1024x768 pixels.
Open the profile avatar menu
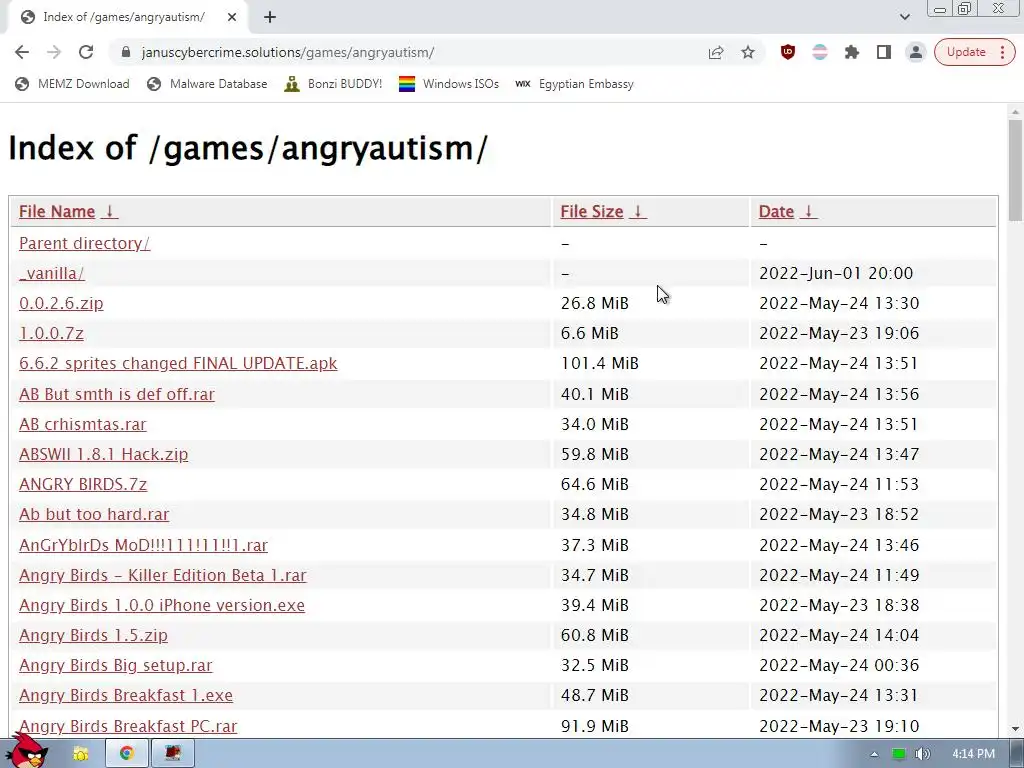916,52
